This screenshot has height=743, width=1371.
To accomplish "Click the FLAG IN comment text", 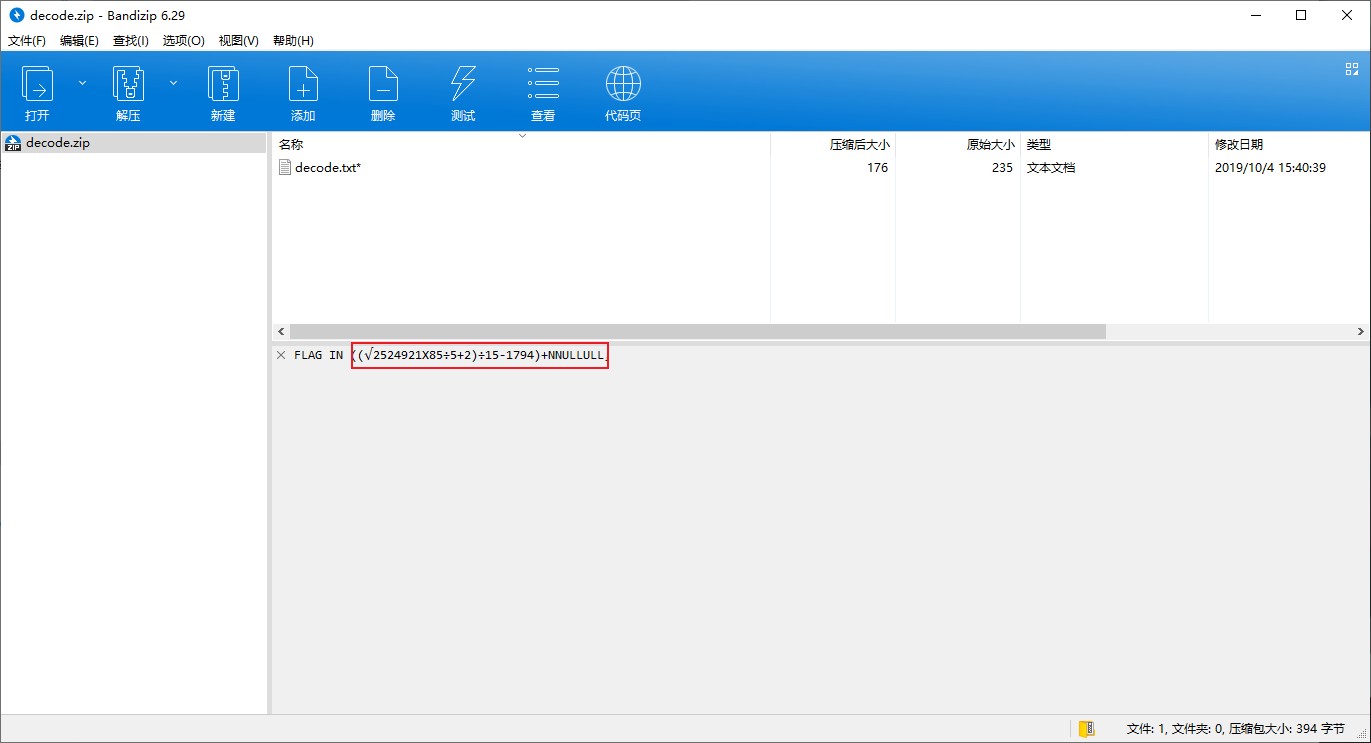I will pyautogui.click(x=450, y=355).
